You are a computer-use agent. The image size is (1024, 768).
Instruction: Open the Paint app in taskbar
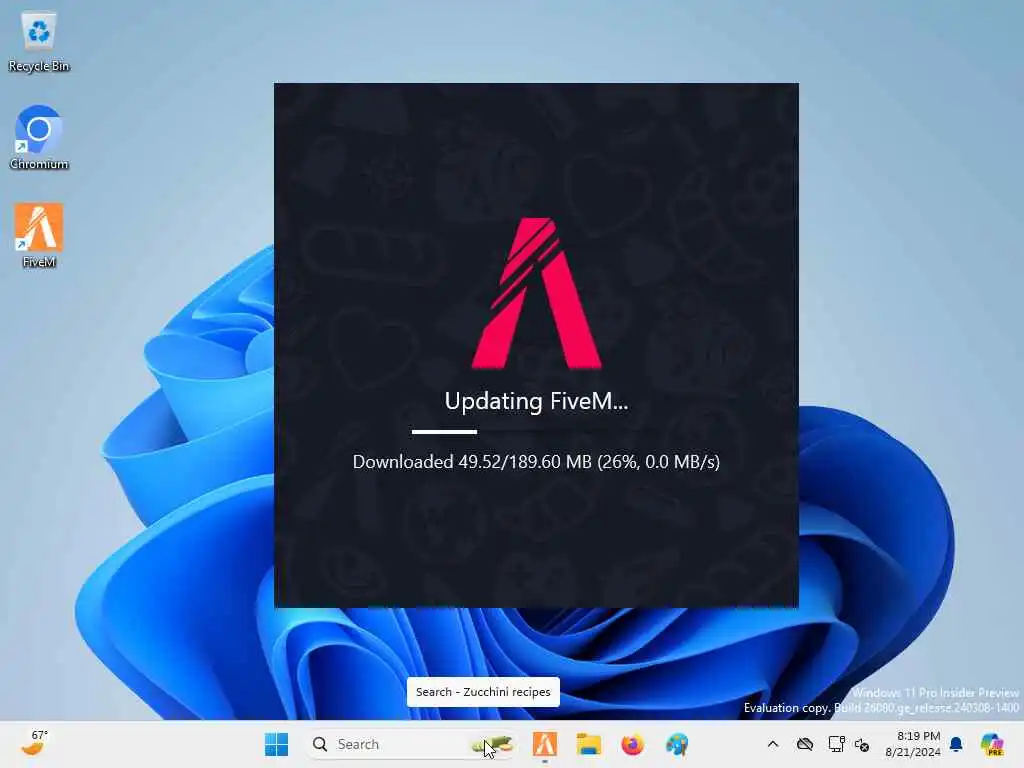[x=677, y=744]
